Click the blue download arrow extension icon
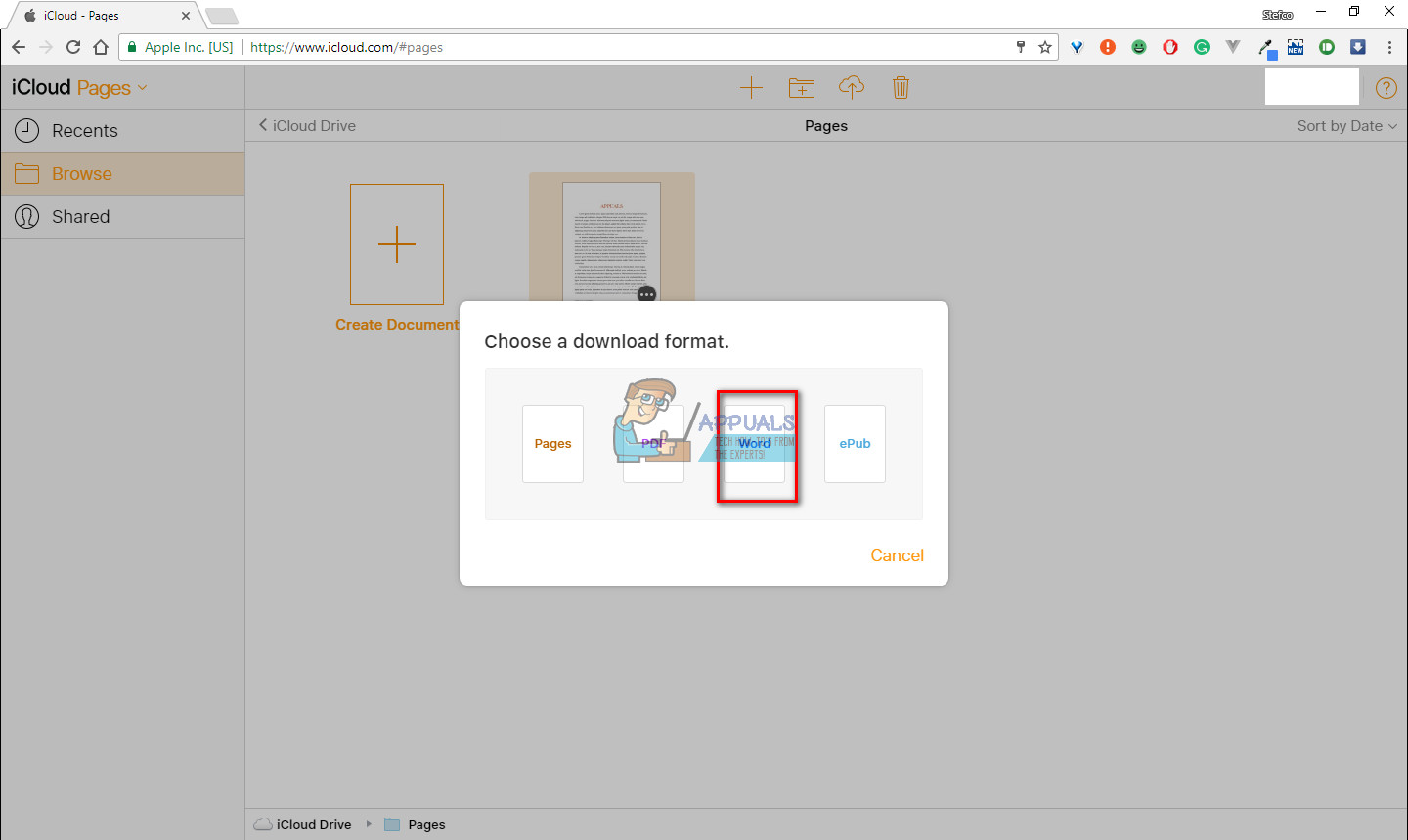Screen dimensions: 1408x840 click(1358, 47)
